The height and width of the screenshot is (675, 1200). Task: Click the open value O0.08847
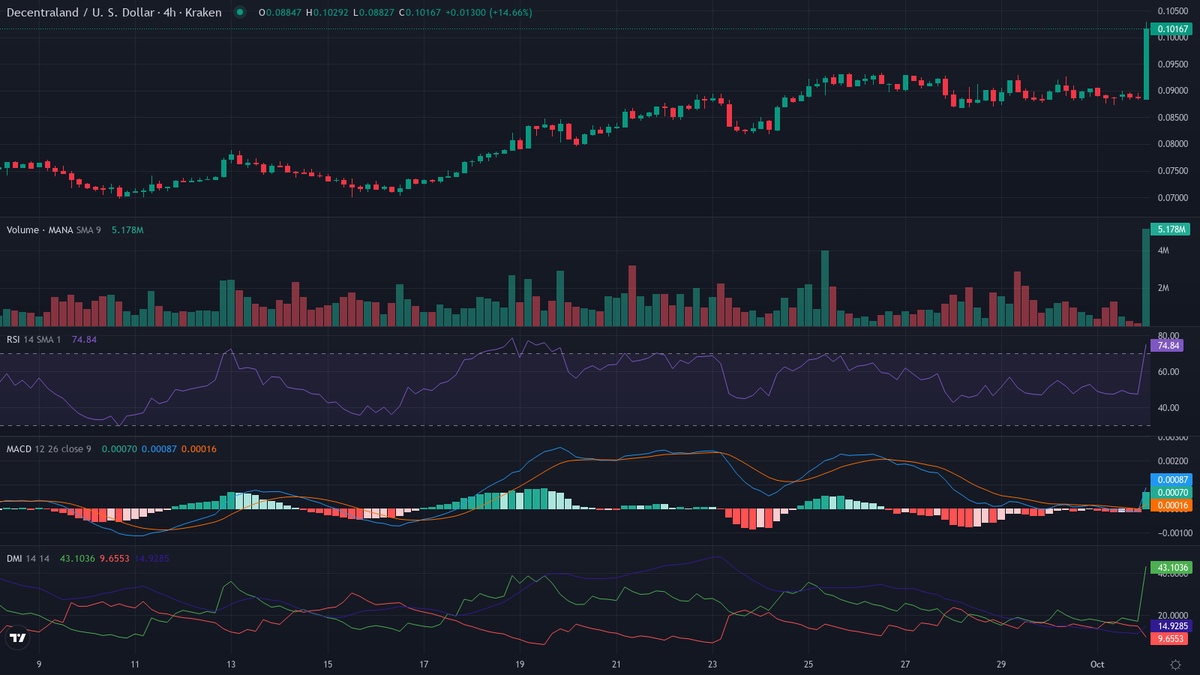[281, 12]
